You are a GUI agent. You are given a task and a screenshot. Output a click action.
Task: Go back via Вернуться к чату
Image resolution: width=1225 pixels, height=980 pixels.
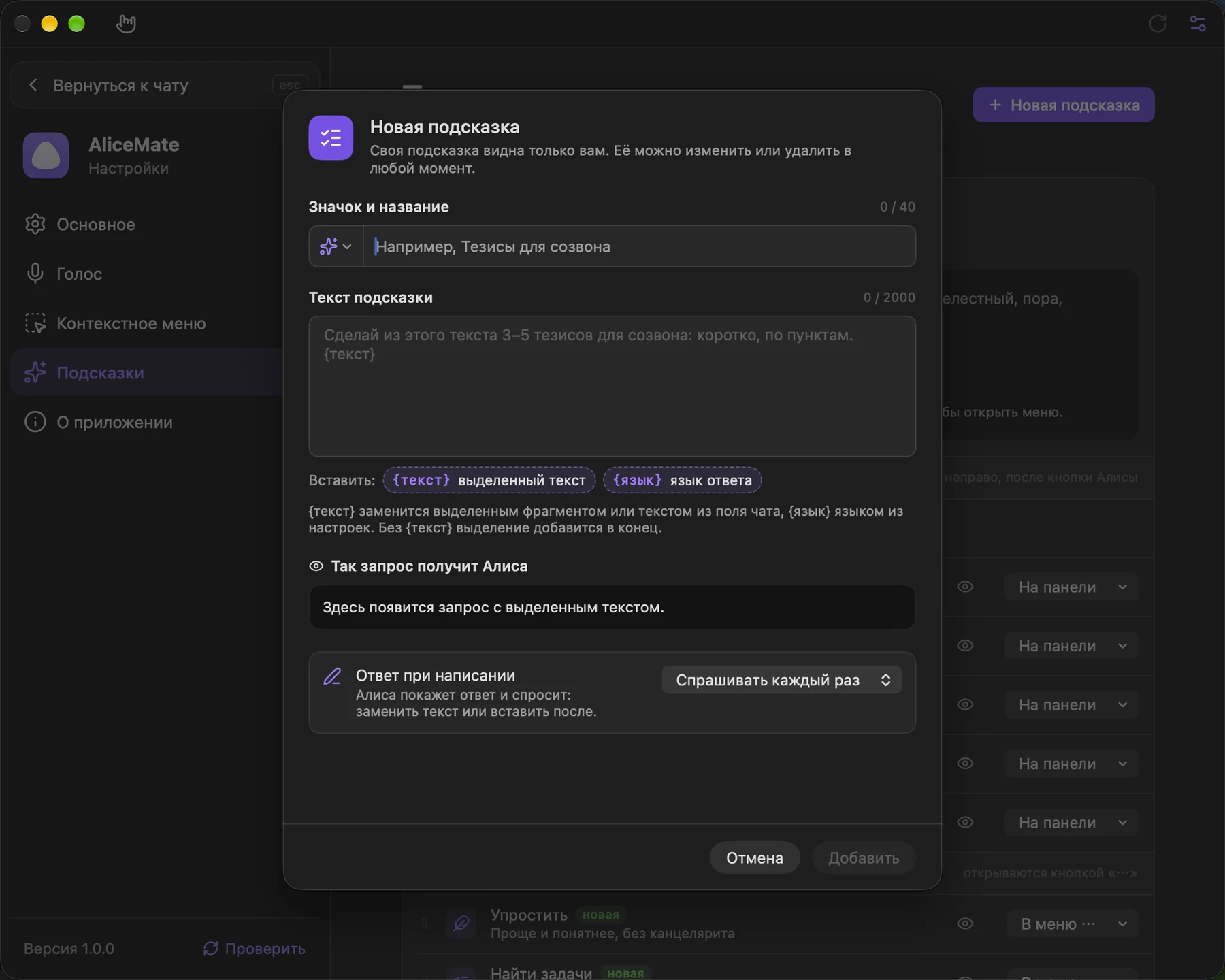click(x=164, y=85)
